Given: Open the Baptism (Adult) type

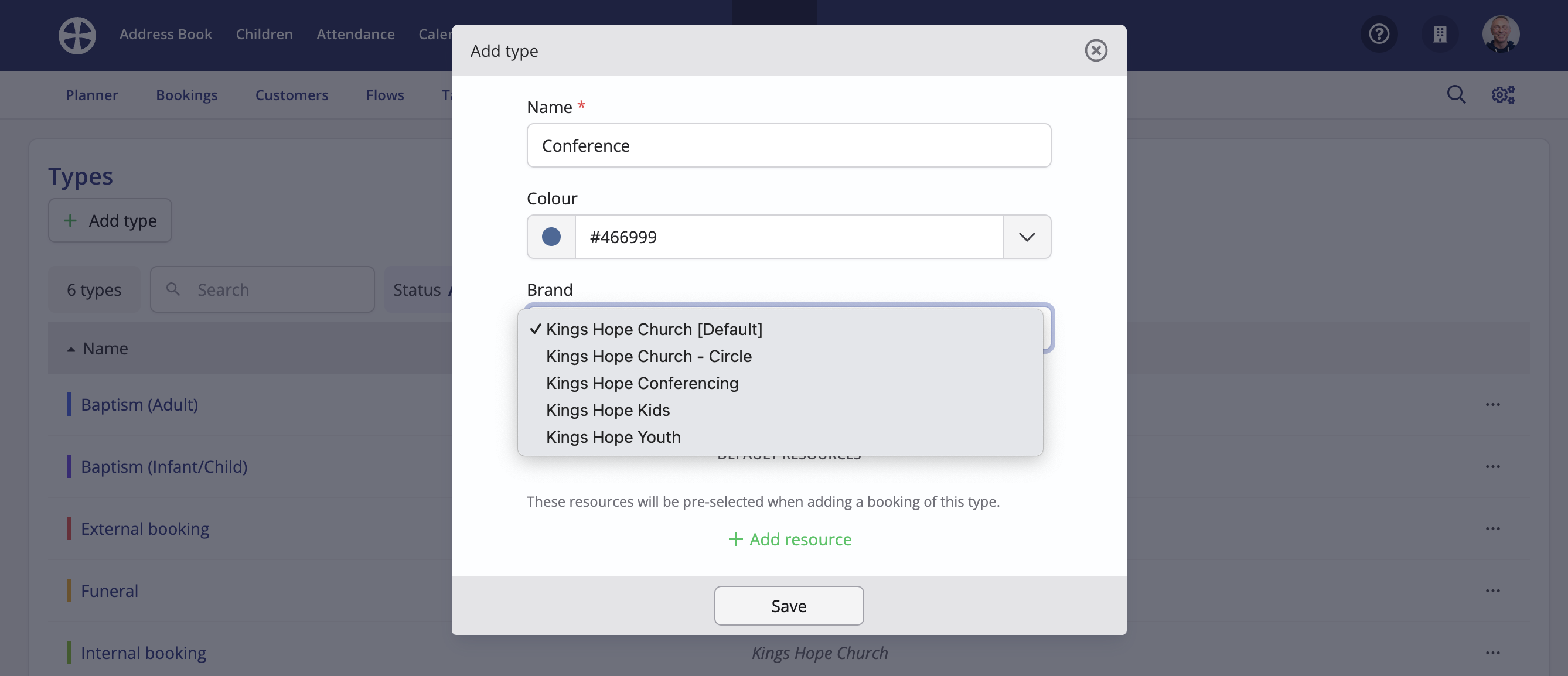Looking at the screenshot, I should click(139, 404).
